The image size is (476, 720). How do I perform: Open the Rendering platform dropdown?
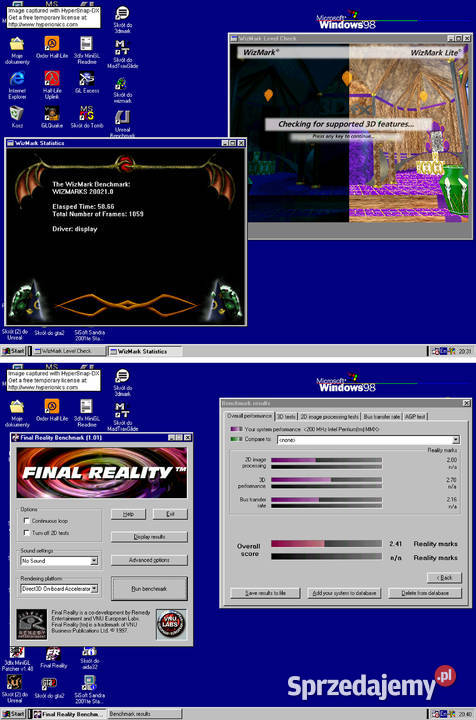pos(94,589)
